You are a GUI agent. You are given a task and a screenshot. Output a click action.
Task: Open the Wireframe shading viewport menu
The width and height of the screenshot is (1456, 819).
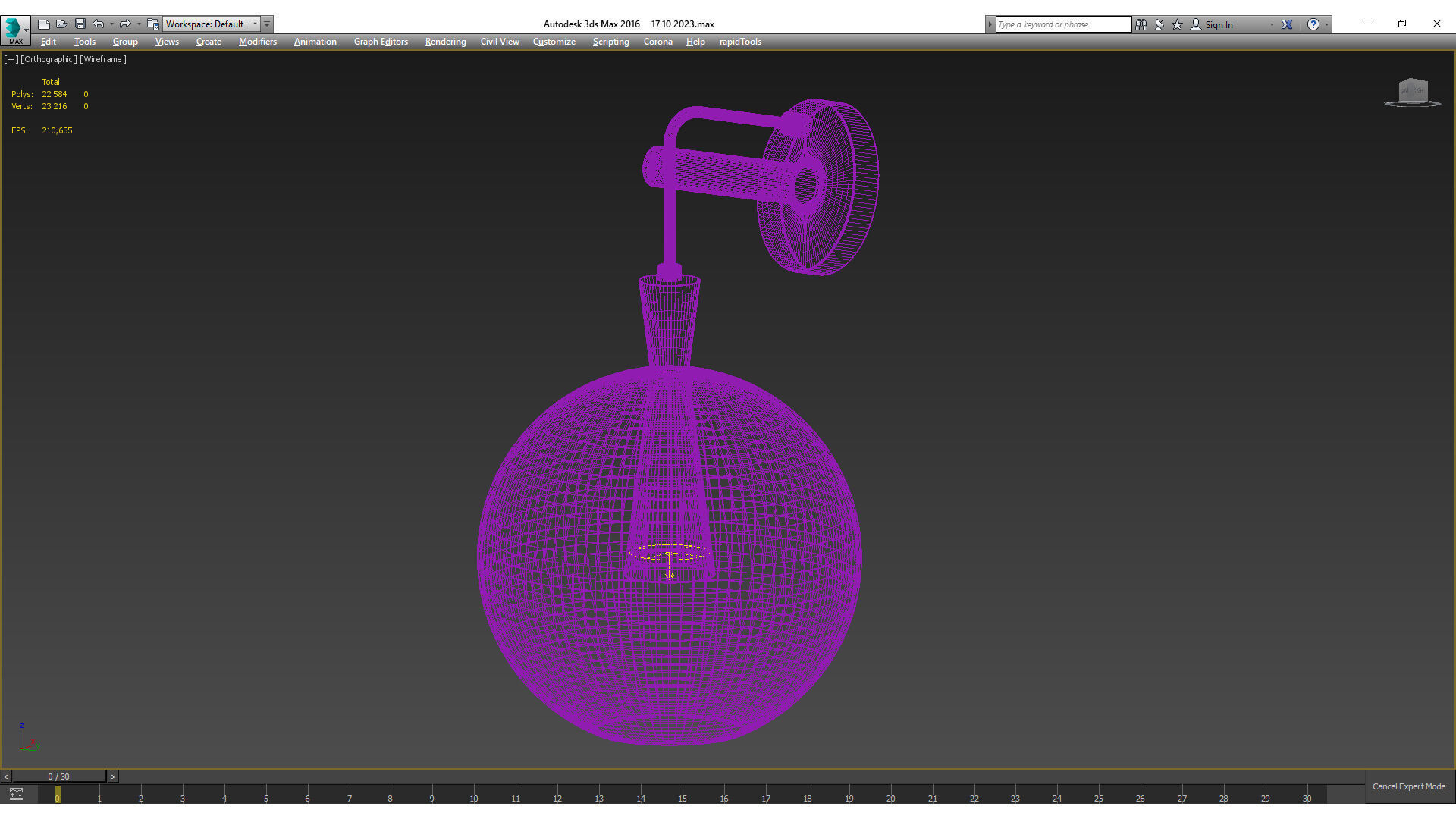click(103, 59)
